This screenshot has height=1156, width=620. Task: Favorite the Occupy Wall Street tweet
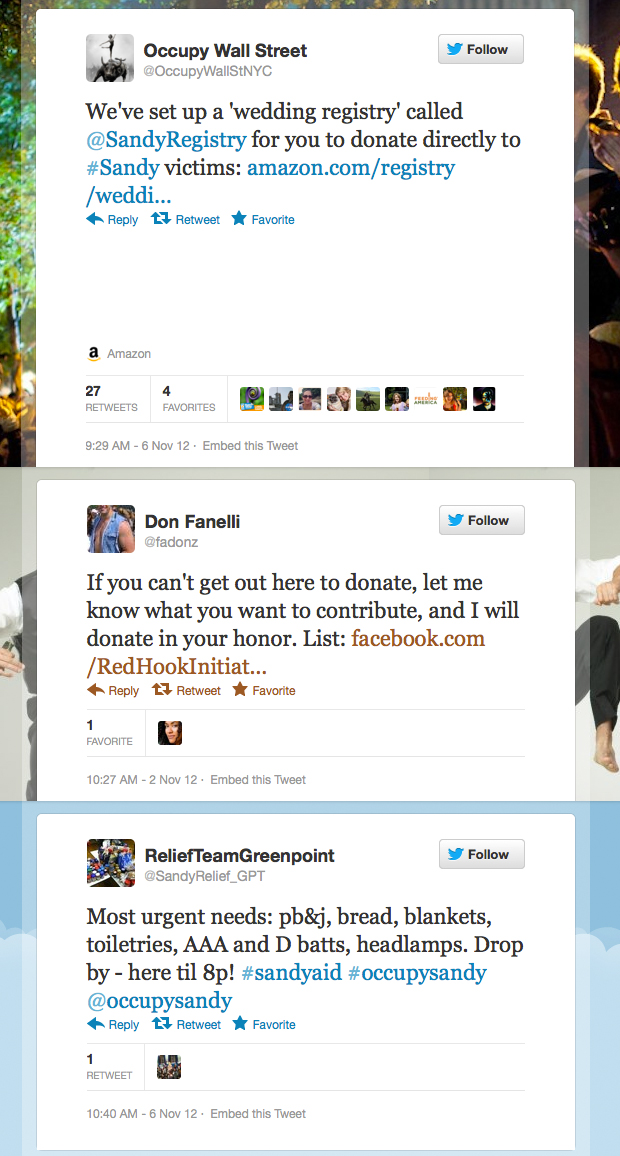[262, 220]
